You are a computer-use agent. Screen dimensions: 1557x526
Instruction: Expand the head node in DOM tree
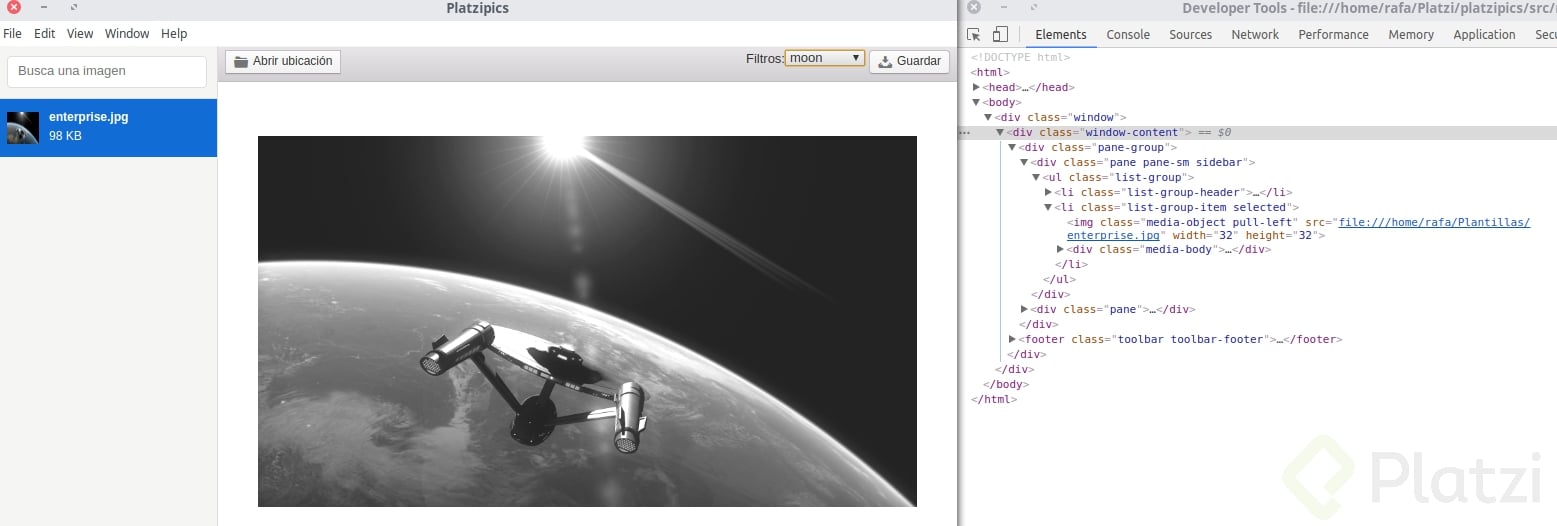(977, 87)
